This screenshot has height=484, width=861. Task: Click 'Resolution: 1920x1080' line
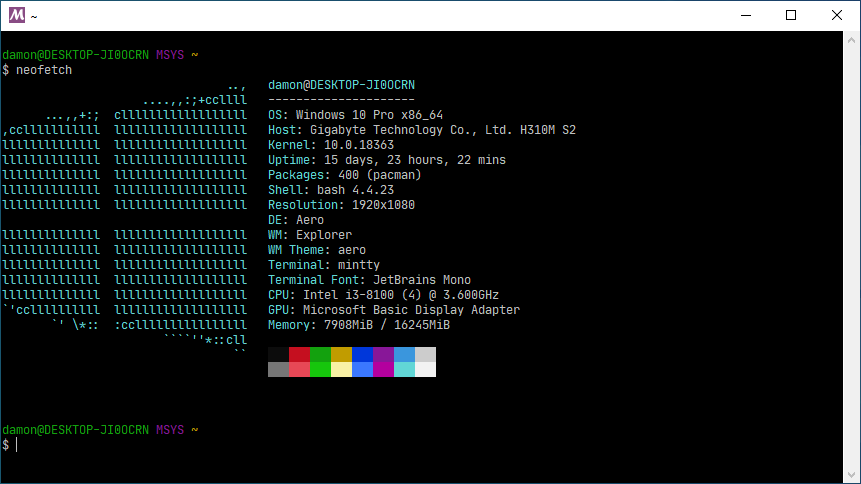point(341,205)
